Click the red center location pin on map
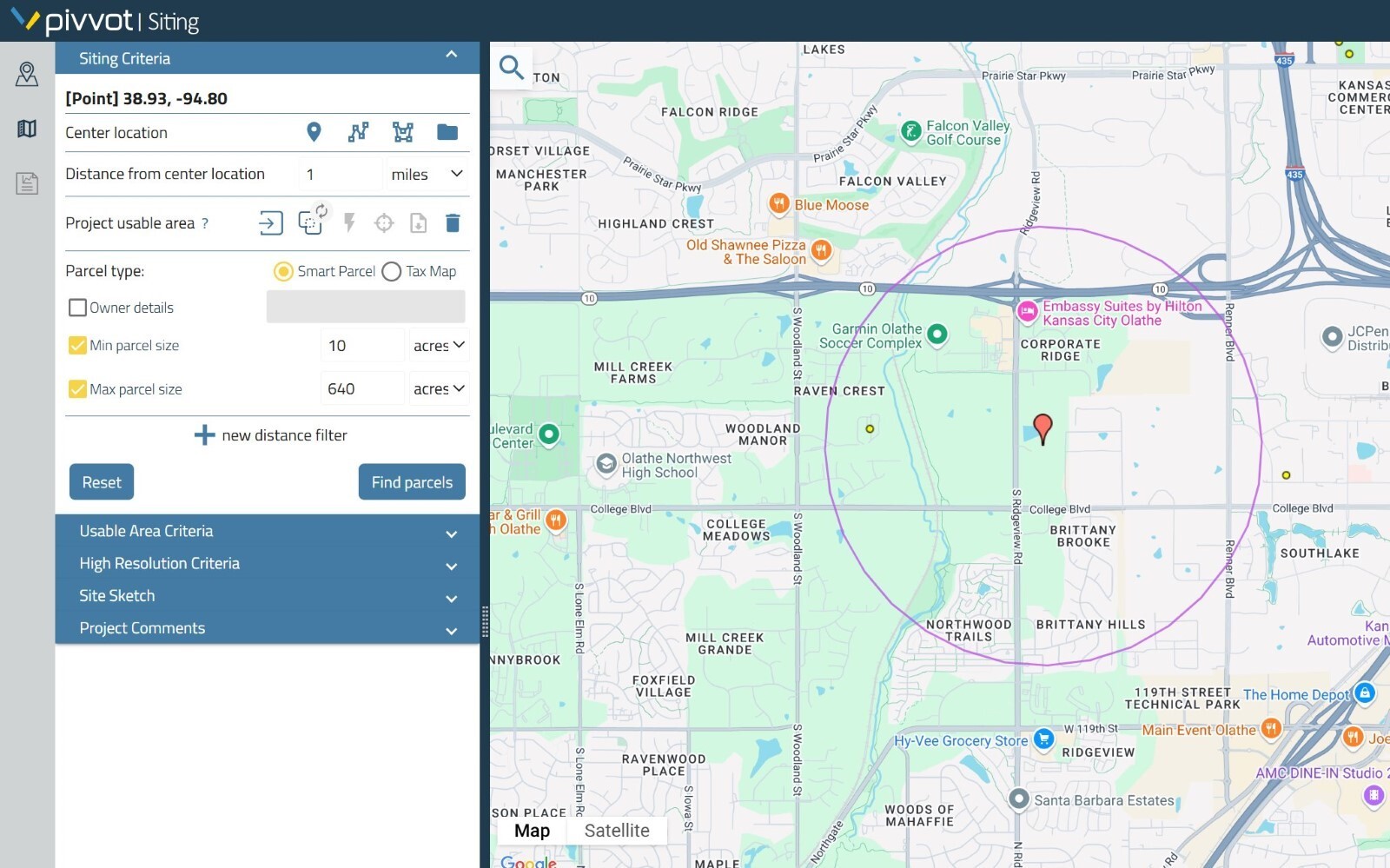 tap(1042, 429)
